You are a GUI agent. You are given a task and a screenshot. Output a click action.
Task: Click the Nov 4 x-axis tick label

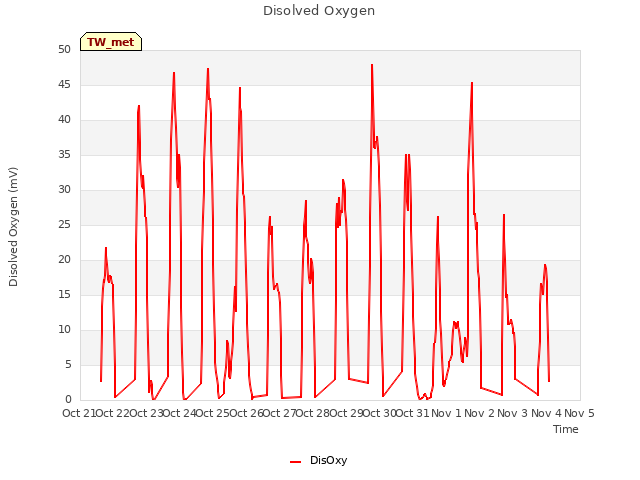click(x=547, y=413)
